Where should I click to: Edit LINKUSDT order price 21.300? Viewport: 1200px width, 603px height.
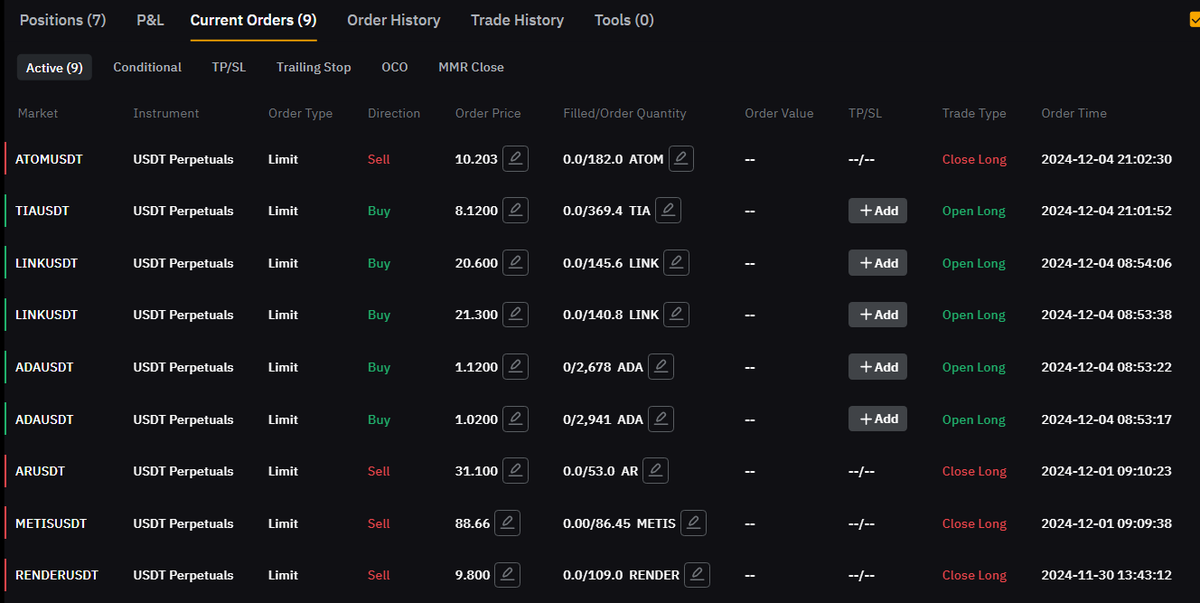click(x=515, y=315)
